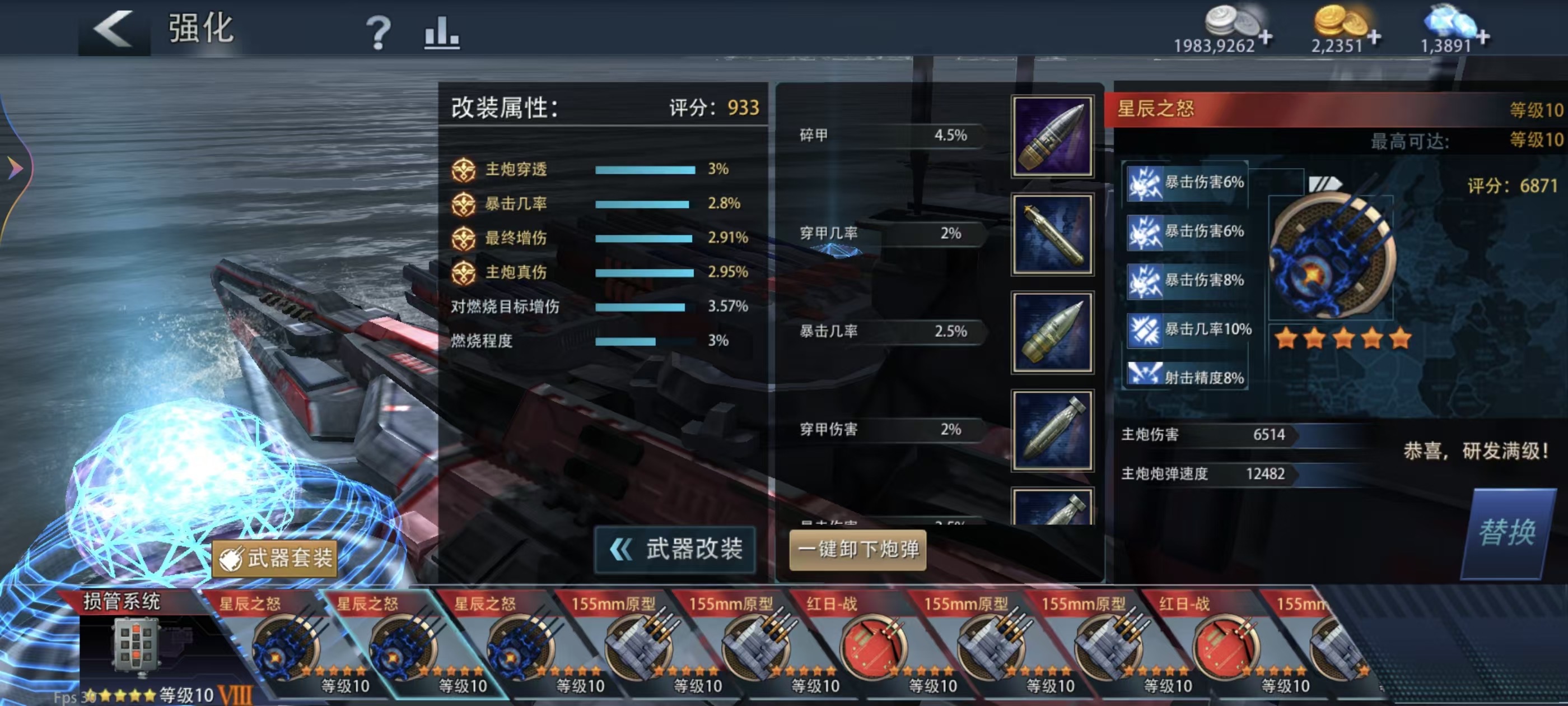
Task: Click the 替换 replace button
Action: [1507, 533]
